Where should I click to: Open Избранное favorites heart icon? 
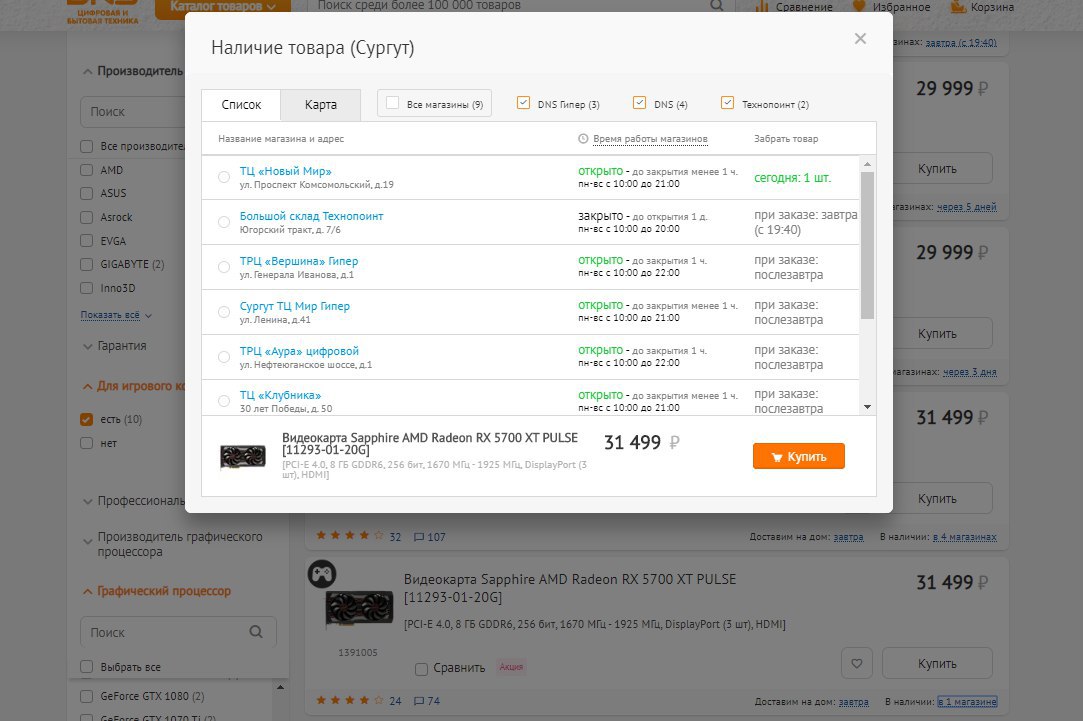[859, 6]
